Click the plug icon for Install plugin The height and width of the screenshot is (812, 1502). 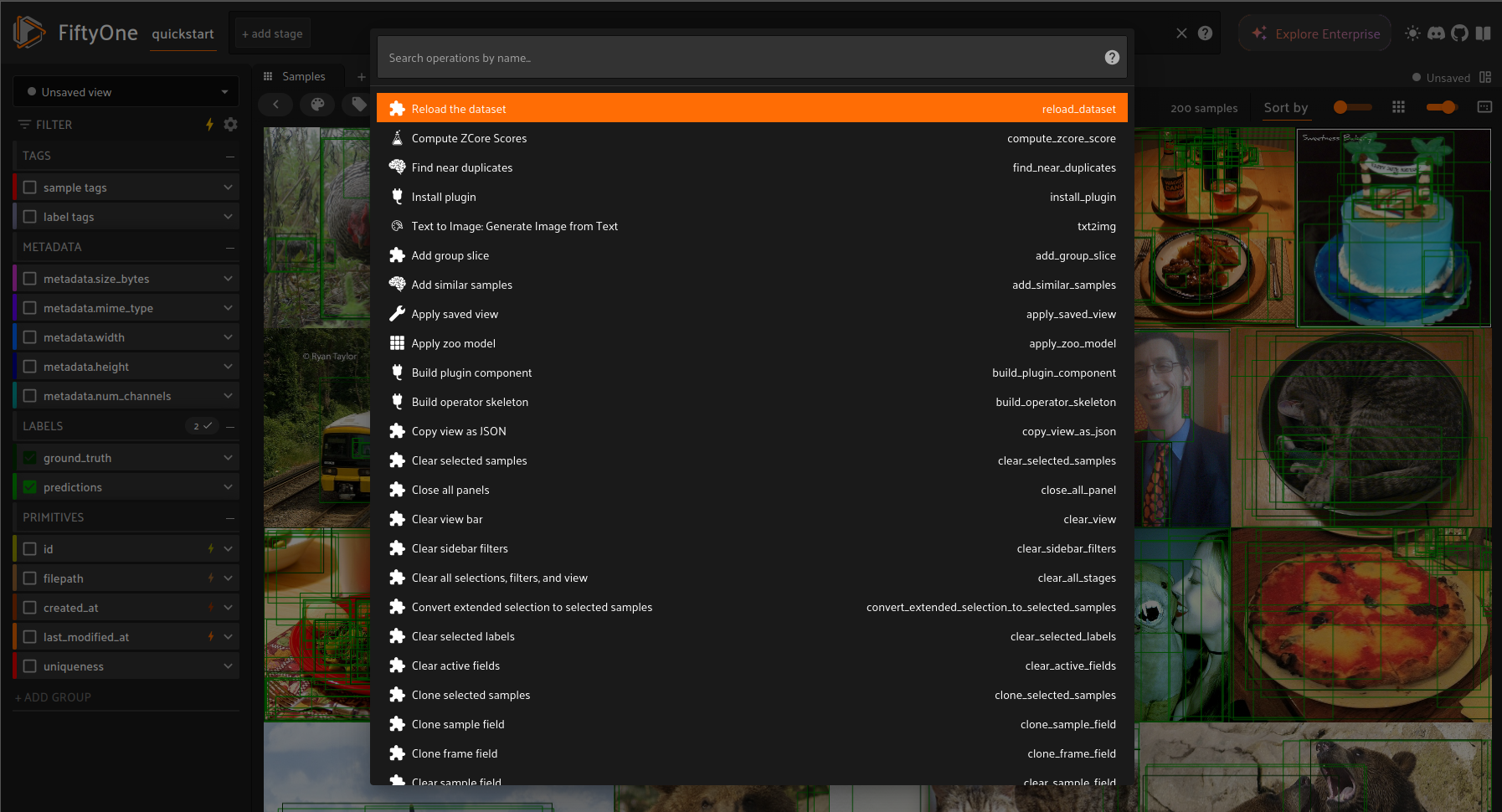click(x=397, y=196)
